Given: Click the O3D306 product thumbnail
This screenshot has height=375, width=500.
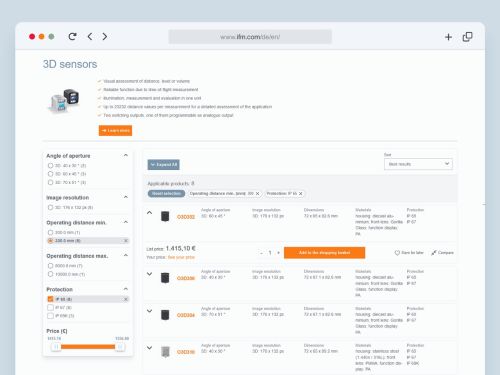Looking at the screenshot, I should (x=165, y=278).
